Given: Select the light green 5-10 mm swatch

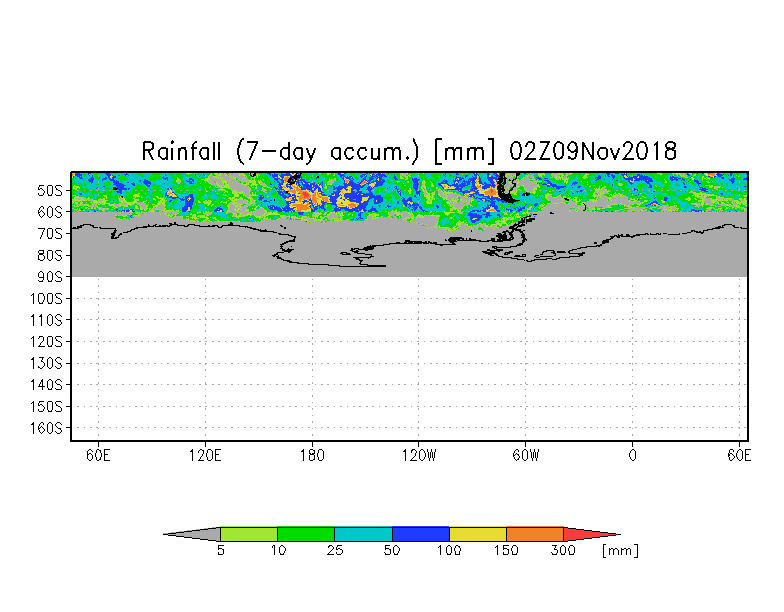Looking at the screenshot, I should pyautogui.click(x=249, y=534).
